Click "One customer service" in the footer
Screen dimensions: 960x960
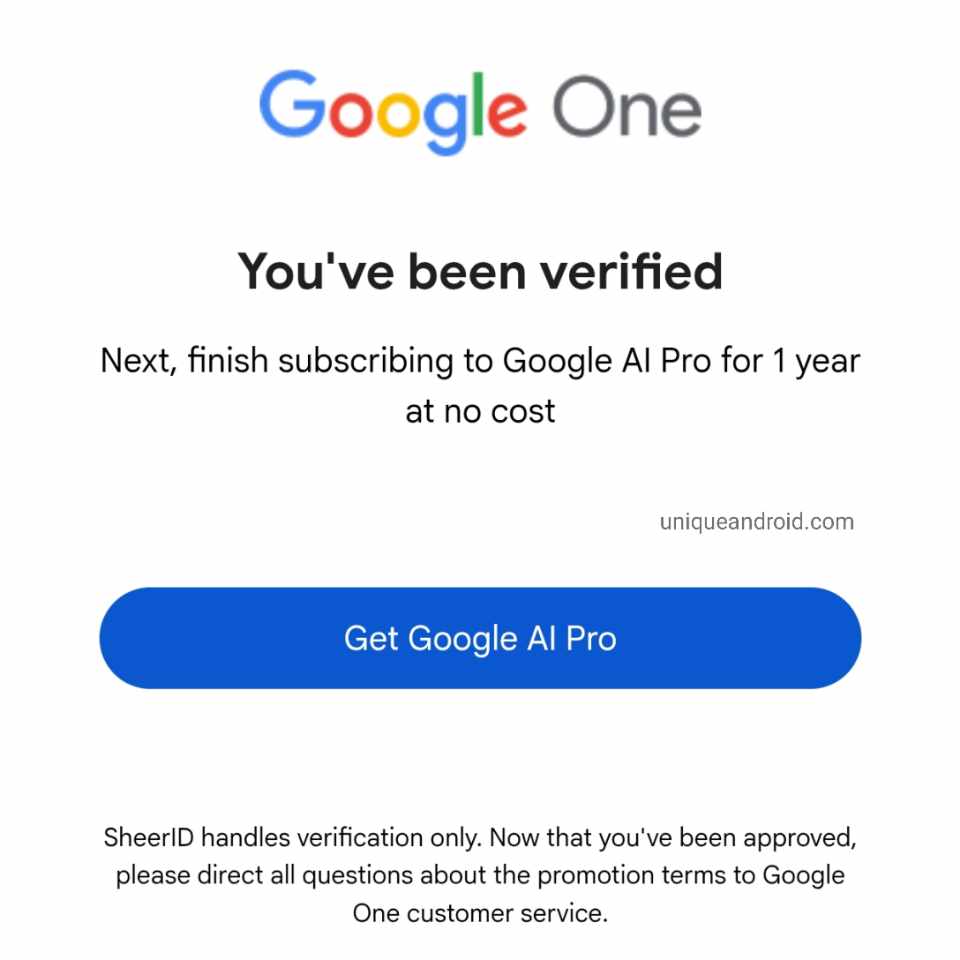point(480,913)
